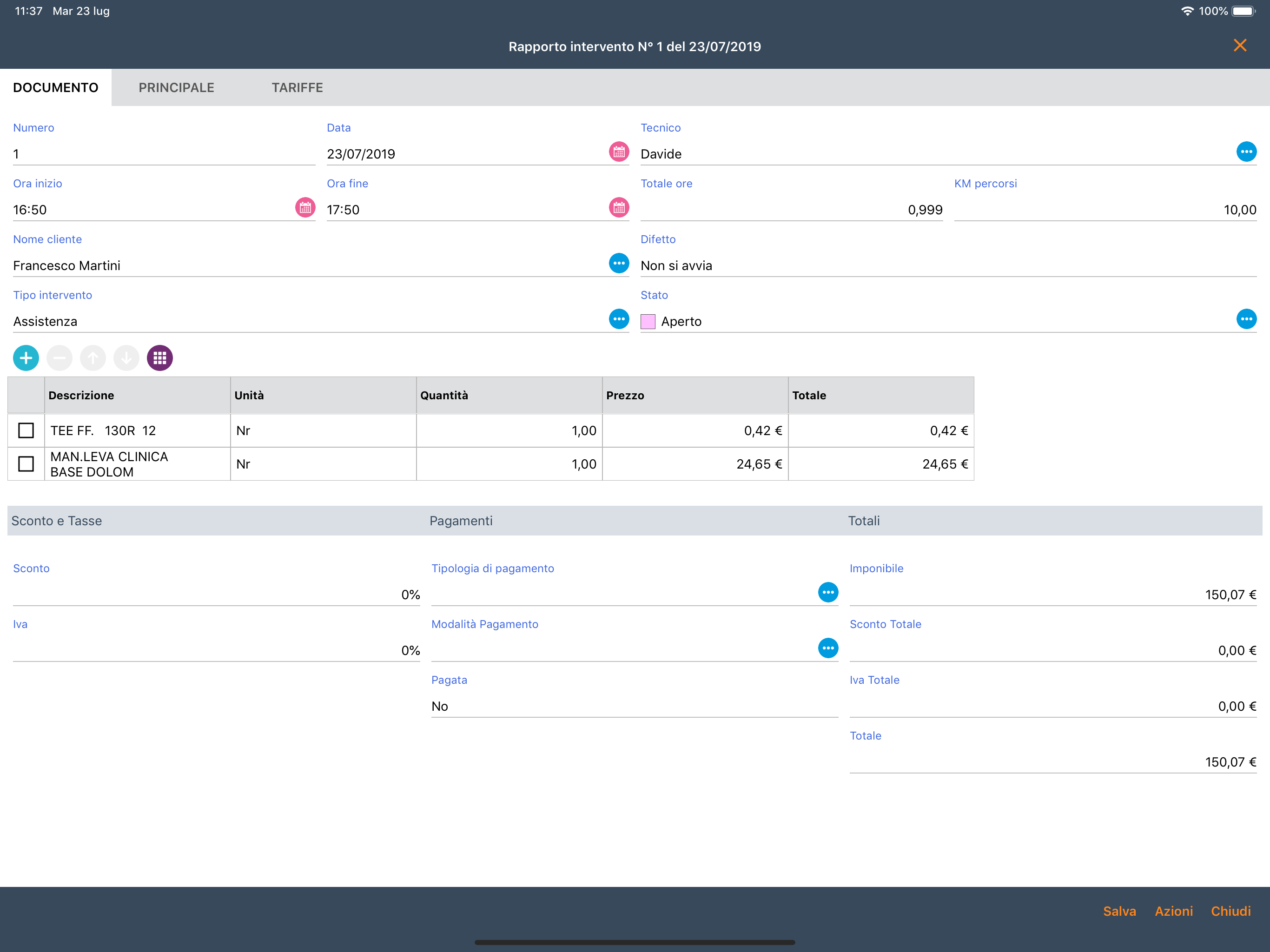Click the remove row minus icon
This screenshot has height=952, width=1270.
pos(59,358)
